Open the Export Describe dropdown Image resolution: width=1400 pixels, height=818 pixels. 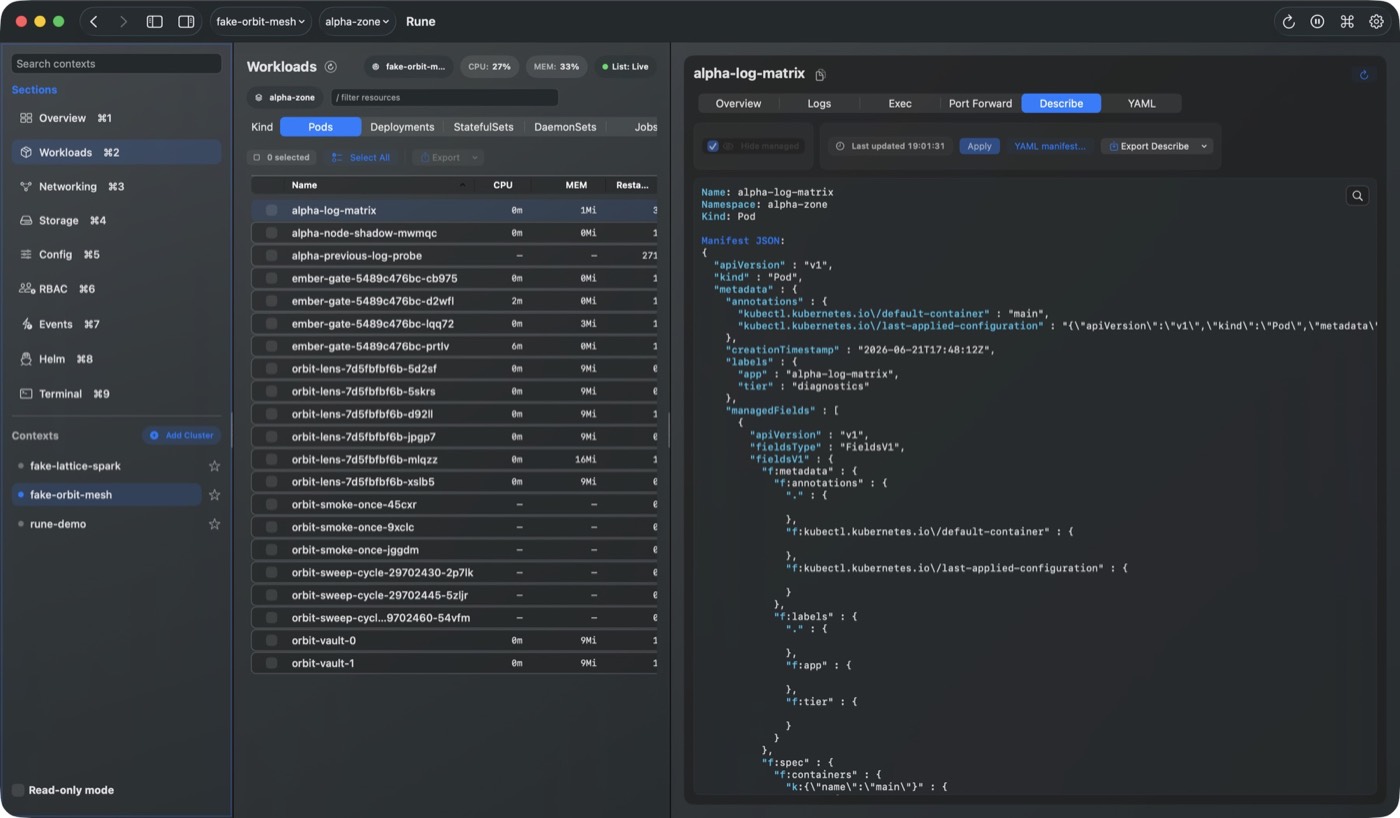[x=1157, y=146]
